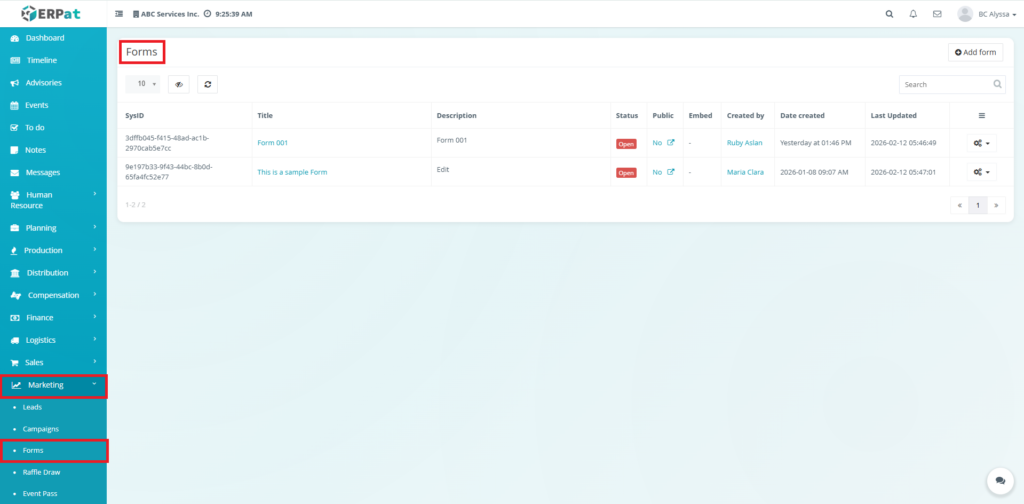Click the Add form button
Image resolution: width=1024 pixels, height=504 pixels.
[975, 52]
